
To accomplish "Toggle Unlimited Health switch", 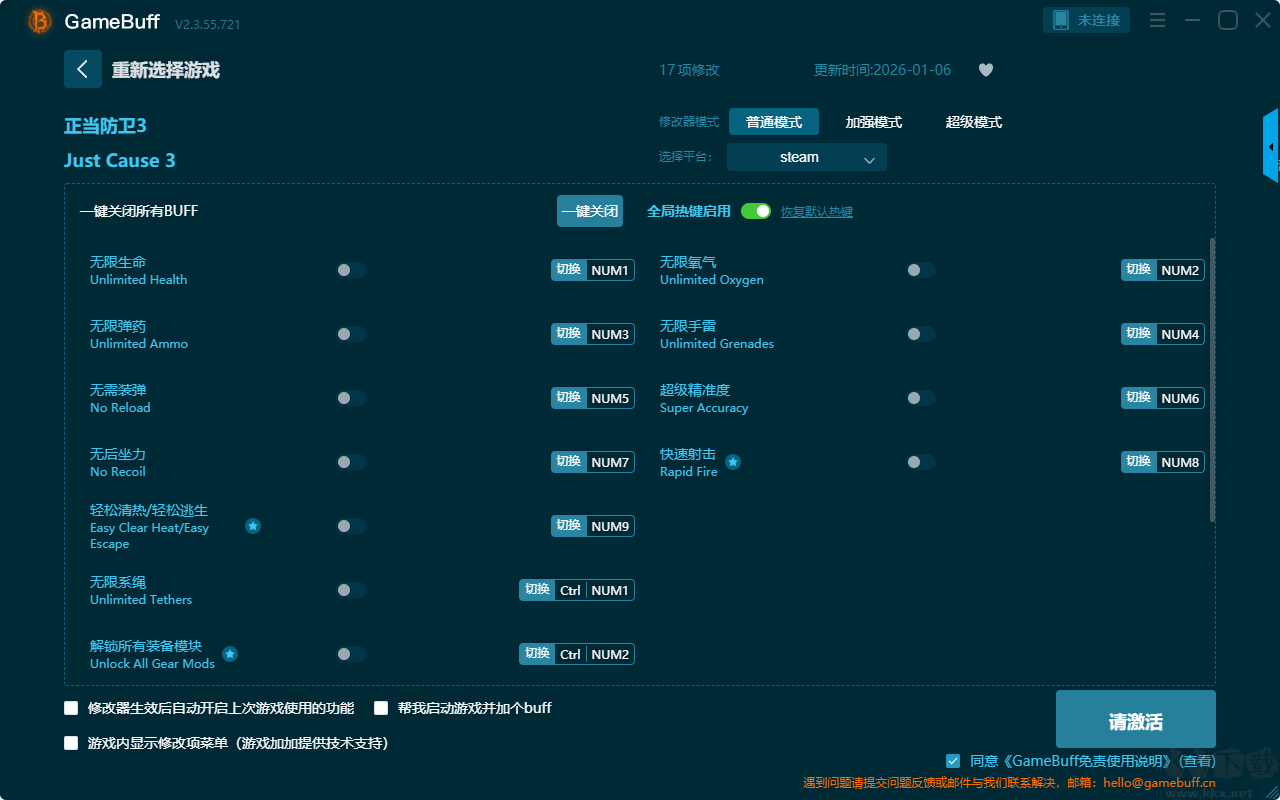I will click(x=351, y=270).
